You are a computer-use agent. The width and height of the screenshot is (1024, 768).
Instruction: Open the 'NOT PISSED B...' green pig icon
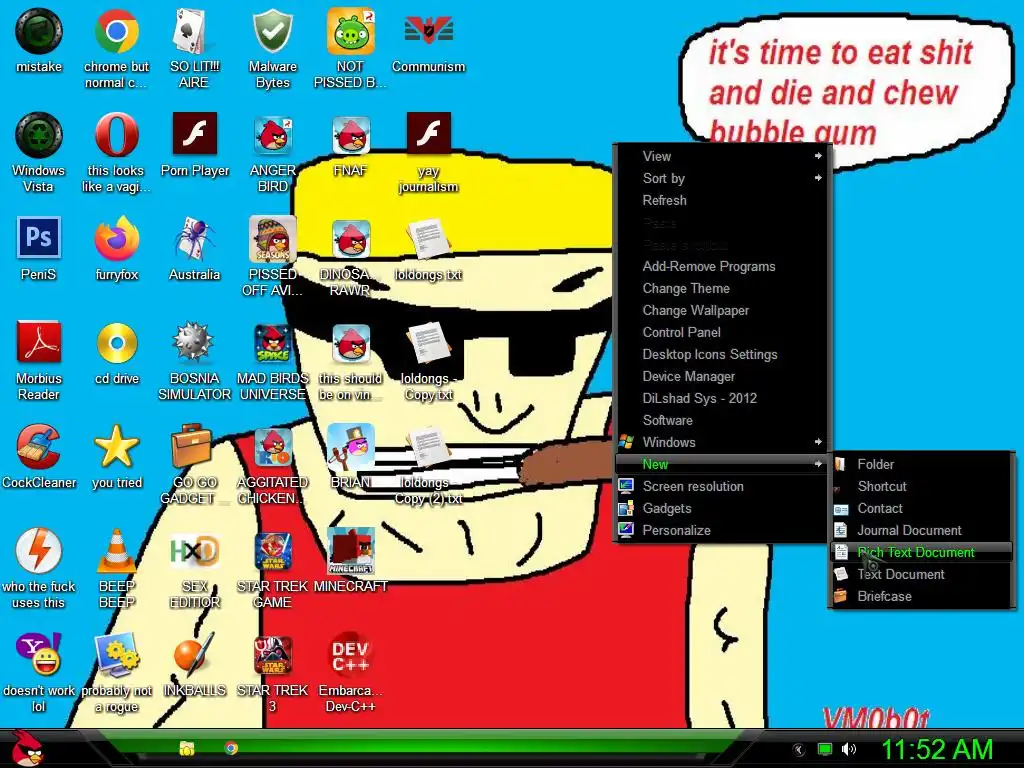click(351, 31)
